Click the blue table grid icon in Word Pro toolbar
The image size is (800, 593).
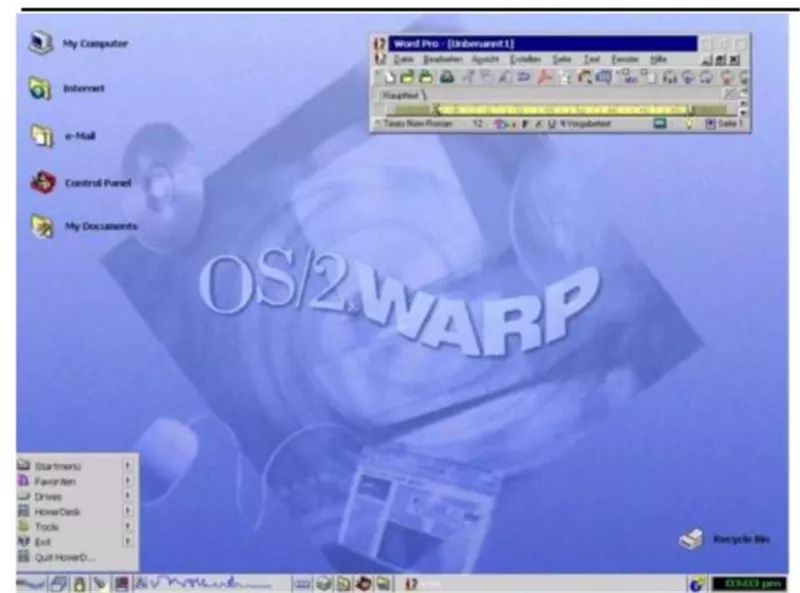604,77
